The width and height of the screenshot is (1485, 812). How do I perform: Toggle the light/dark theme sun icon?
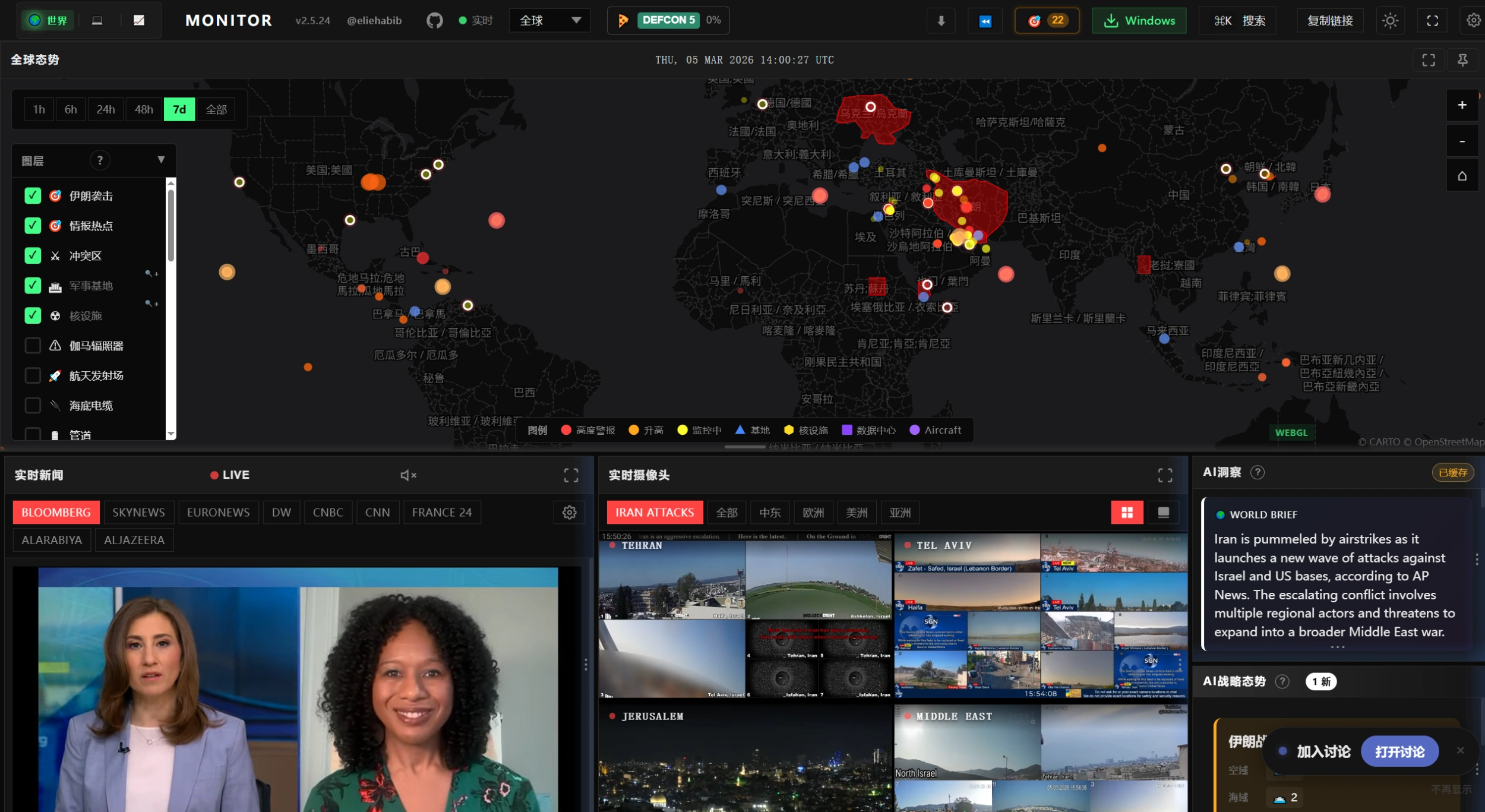[x=1390, y=21]
